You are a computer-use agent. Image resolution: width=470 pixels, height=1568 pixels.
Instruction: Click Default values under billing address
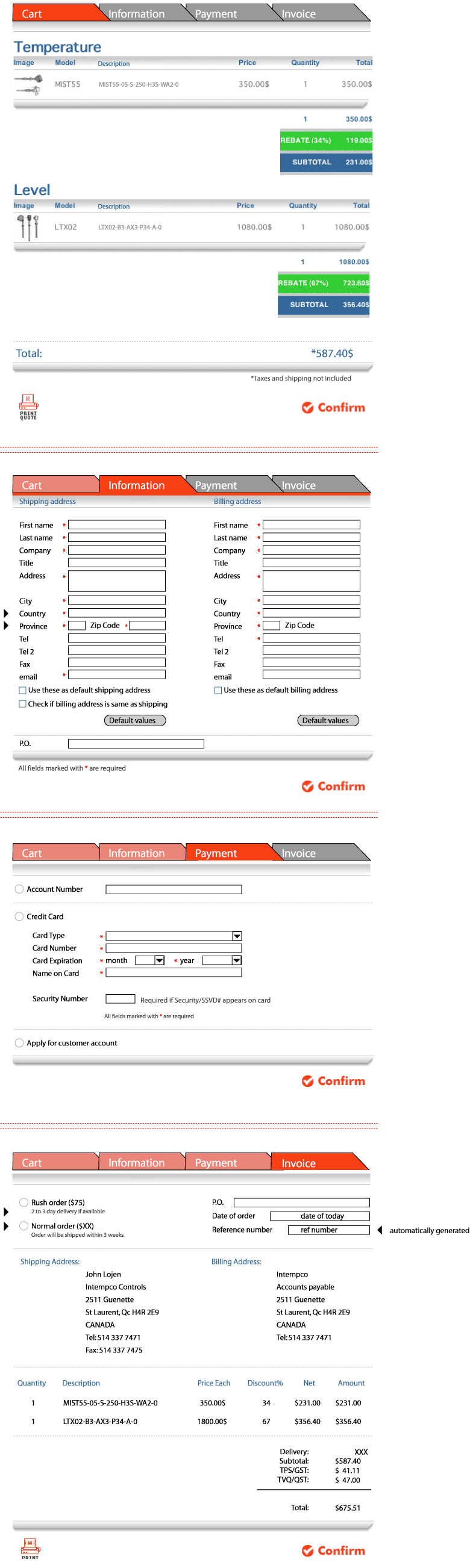pyautogui.click(x=328, y=720)
